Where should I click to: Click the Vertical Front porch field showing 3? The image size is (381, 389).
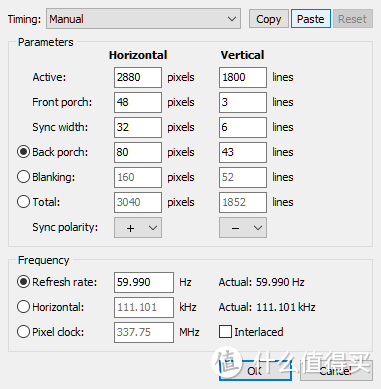(x=243, y=102)
